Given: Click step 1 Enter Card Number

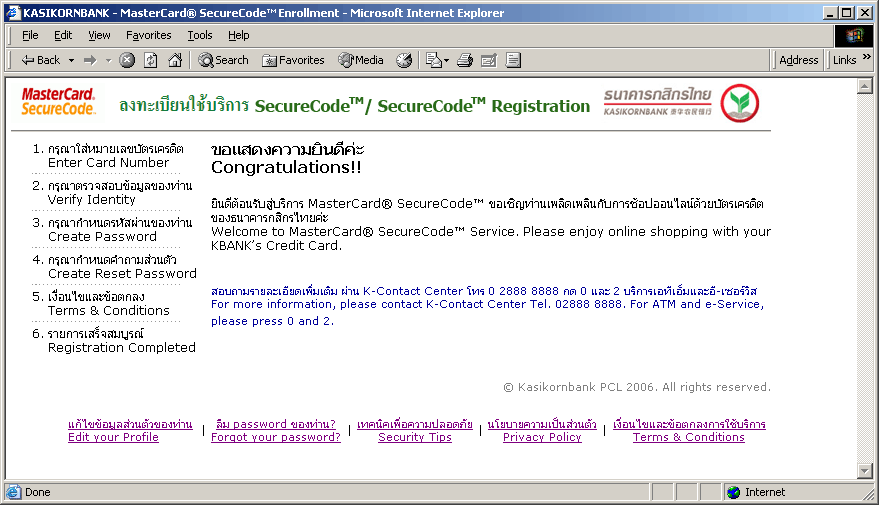Looking at the screenshot, I should [108, 156].
